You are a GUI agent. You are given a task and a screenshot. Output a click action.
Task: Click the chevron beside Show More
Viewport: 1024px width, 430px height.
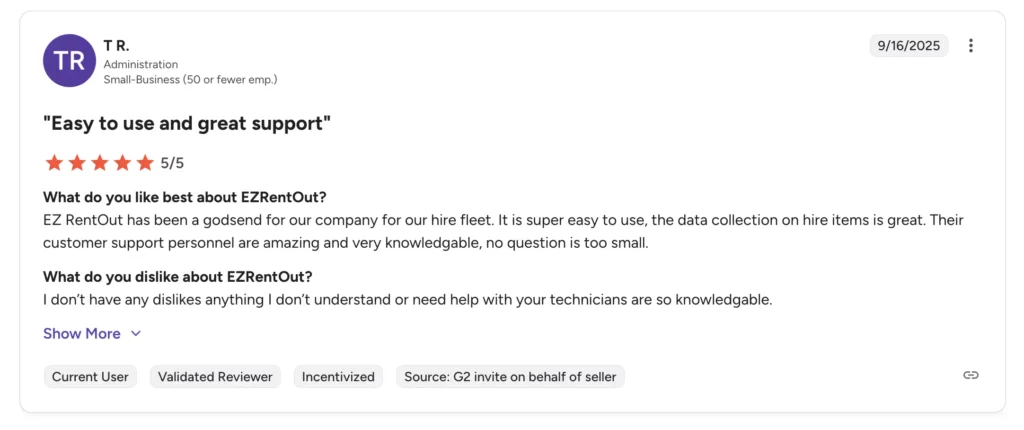point(136,334)
